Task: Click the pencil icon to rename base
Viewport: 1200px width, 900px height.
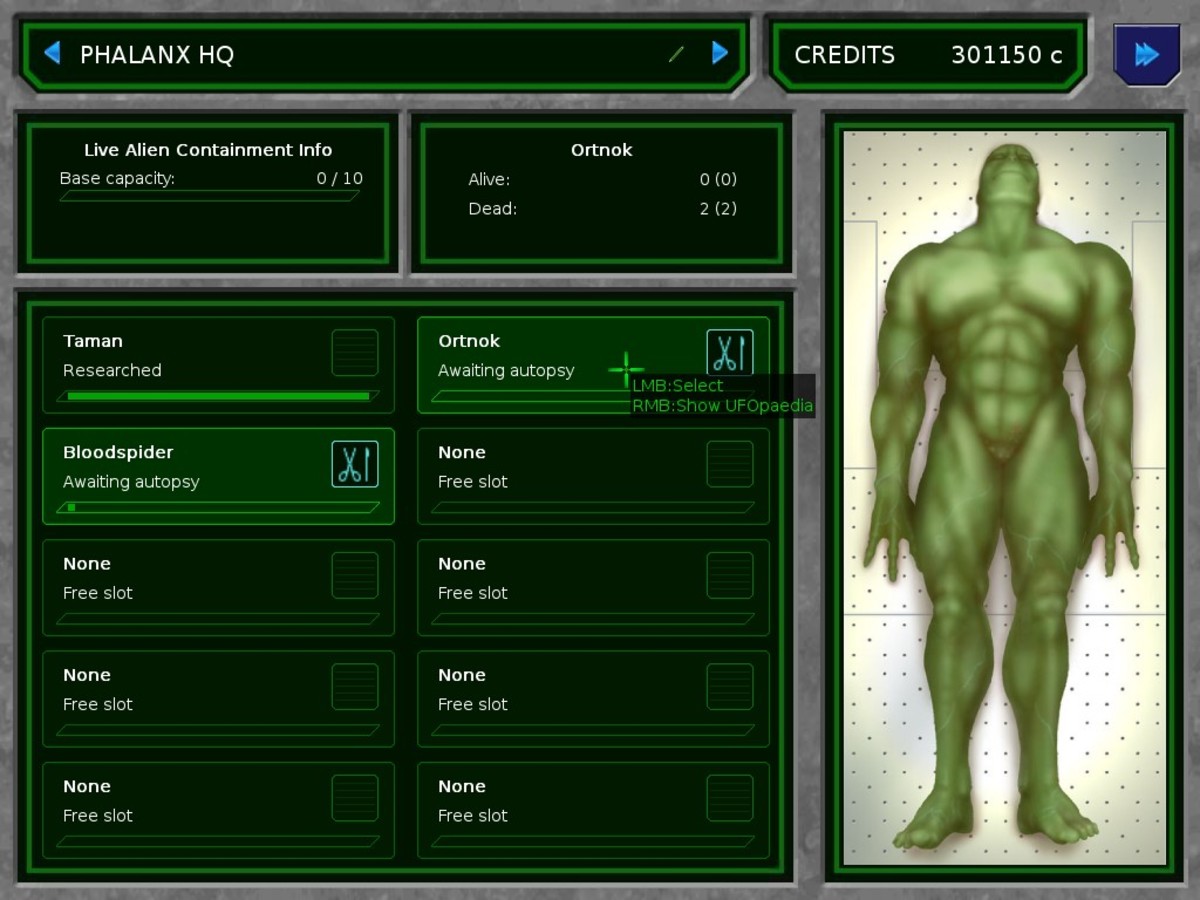Action: coord(677,54)
